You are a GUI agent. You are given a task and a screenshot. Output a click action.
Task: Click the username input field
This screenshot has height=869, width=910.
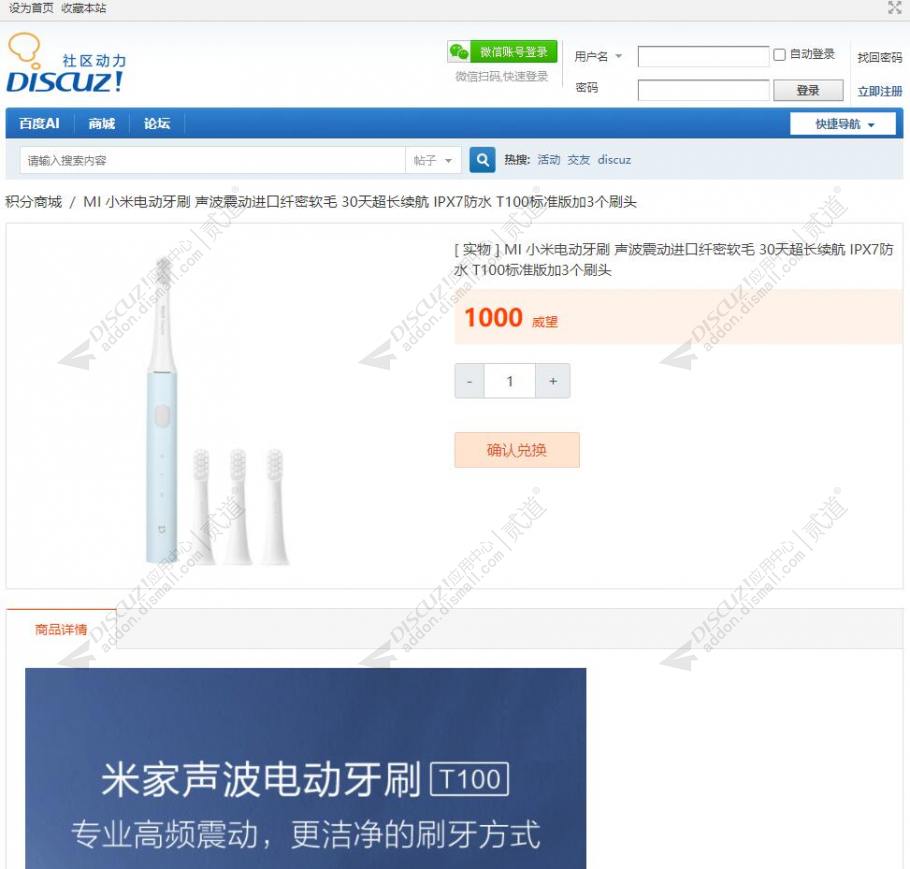[x=703, y=56]
